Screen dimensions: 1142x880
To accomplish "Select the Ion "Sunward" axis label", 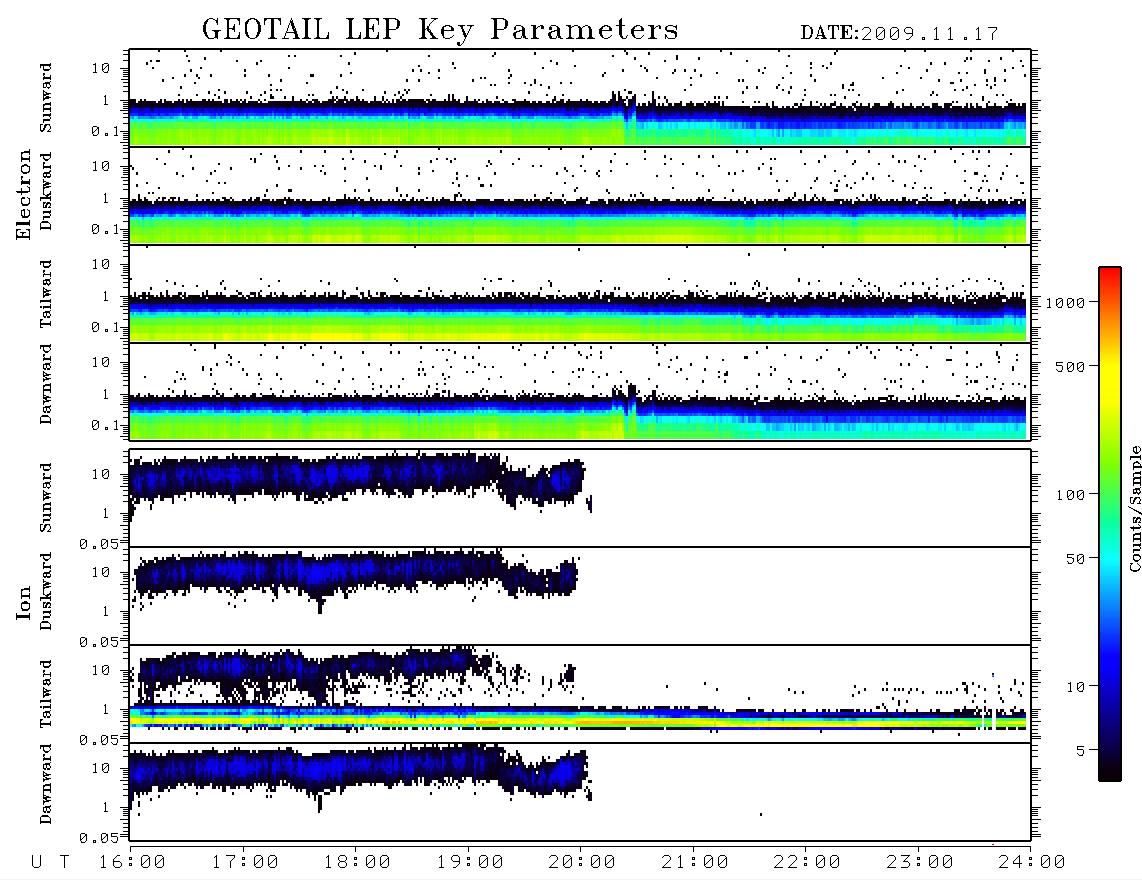I will (46, 498).
